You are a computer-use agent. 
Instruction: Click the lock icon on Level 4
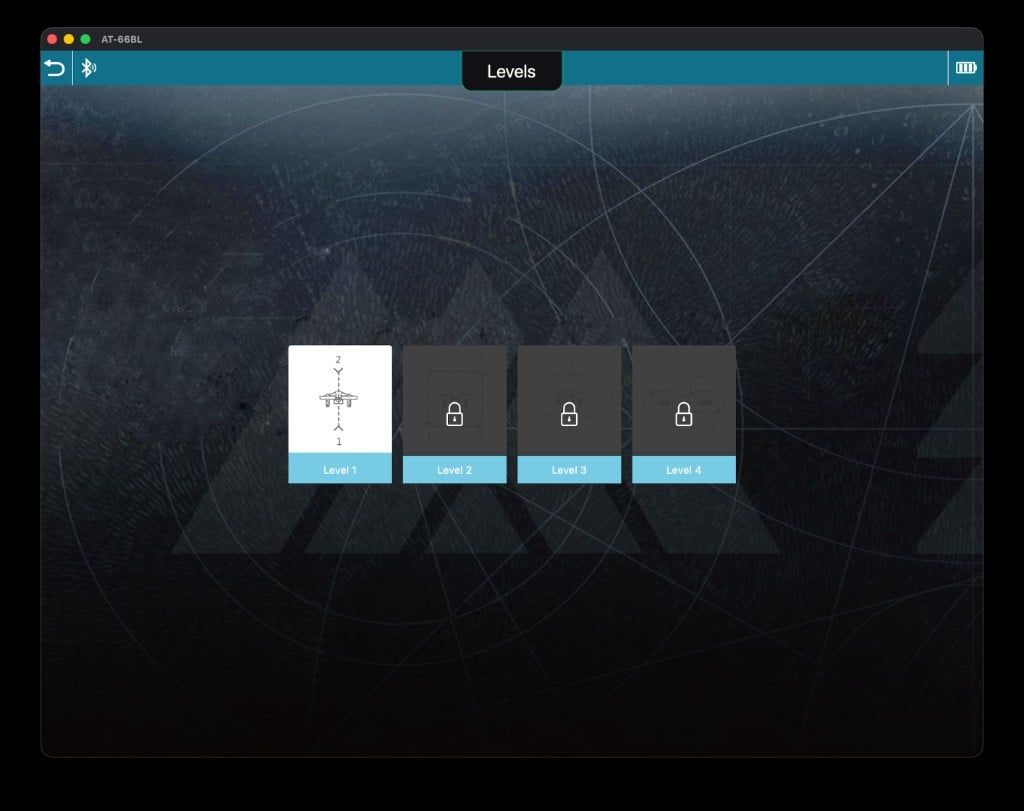[x=684, y=414]
